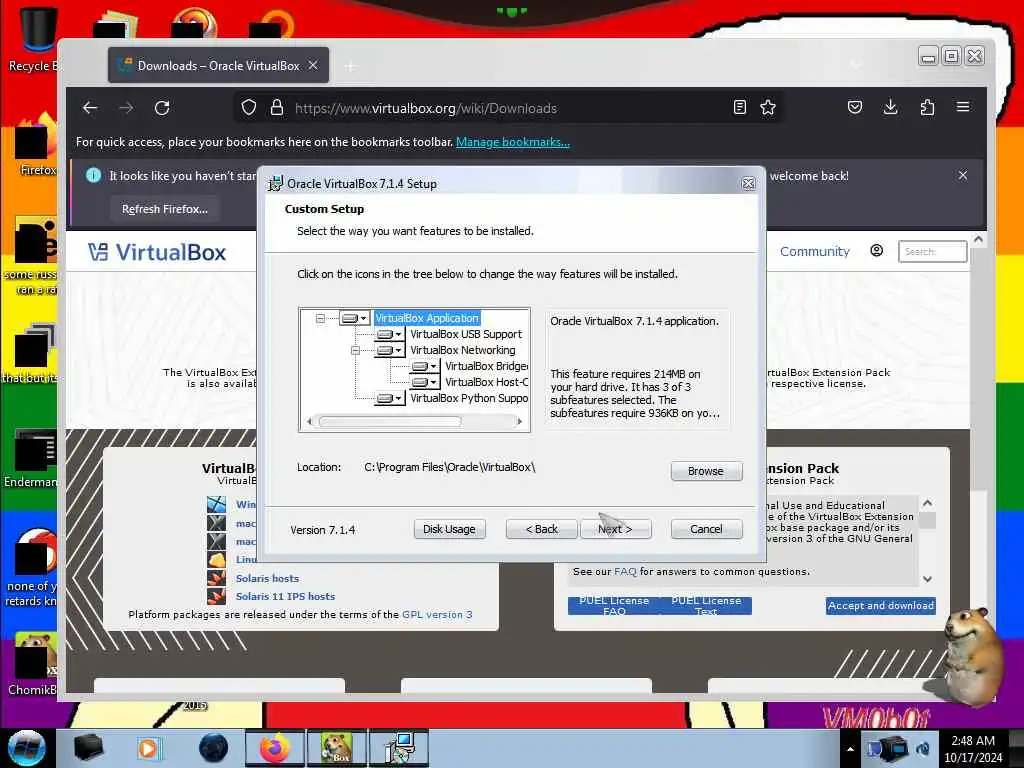
Task: Open VirtualBox Application feature install dropdown
Action: coord(355,318)
